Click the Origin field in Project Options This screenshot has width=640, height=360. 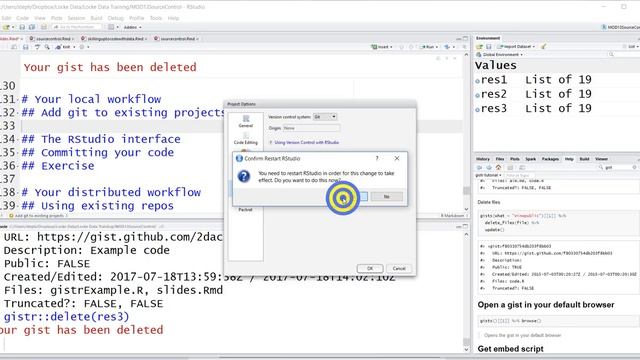(x=311, y=128)
